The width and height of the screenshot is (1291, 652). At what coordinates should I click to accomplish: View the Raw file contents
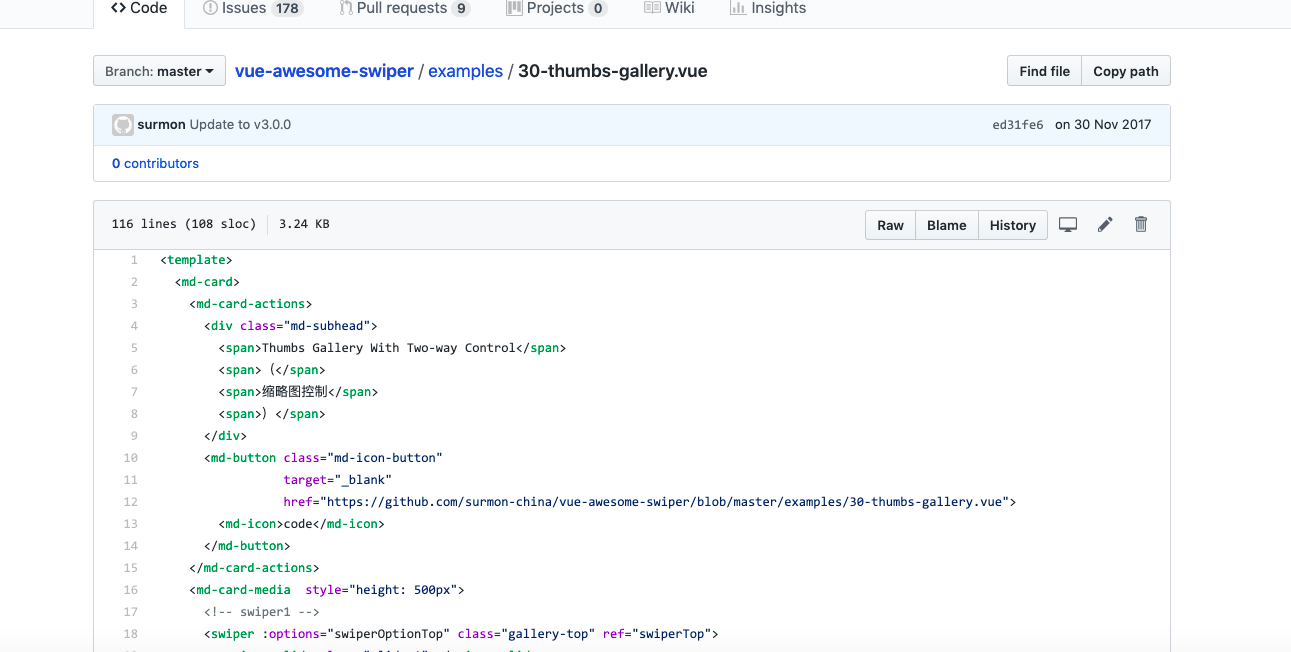890,225
